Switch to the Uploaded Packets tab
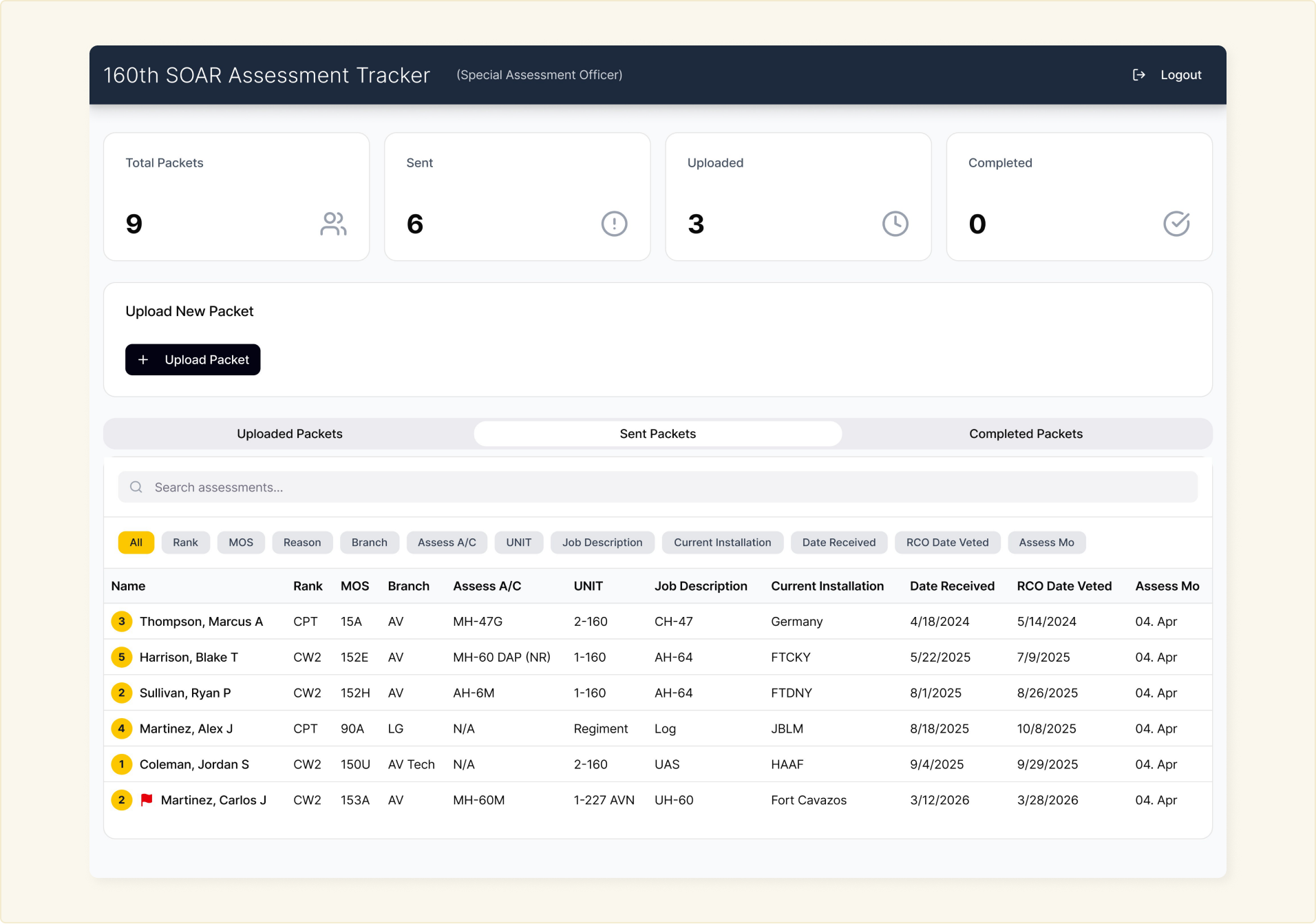This screenshot has height=924, width=1316. [290, 434]
